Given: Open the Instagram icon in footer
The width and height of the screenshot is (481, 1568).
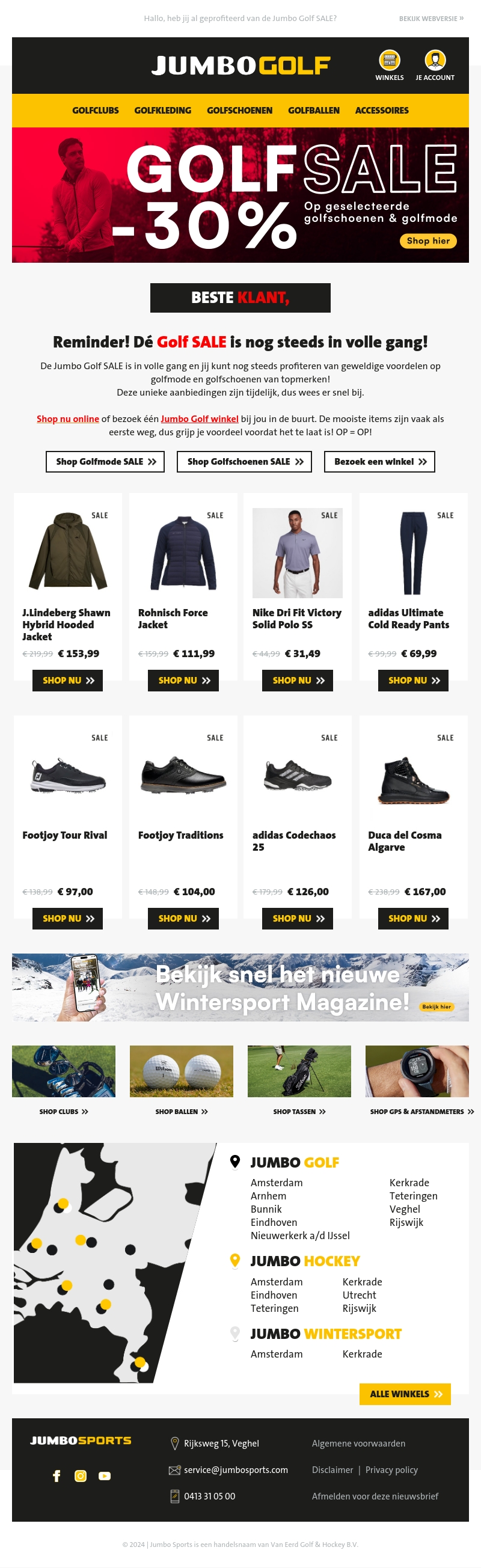Looking at the screenshot, I should [81, 1475].
